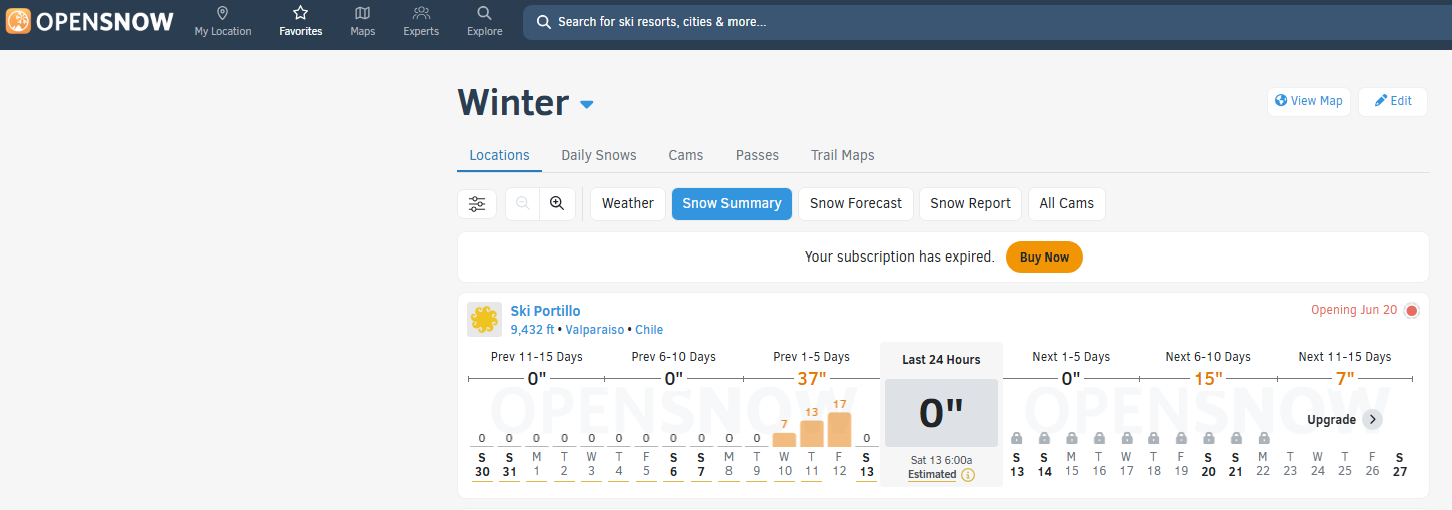This screenshot has width=1452, height=510.
Task: Click the zoom out magnifier icon
Action: (x=523, y=203)
